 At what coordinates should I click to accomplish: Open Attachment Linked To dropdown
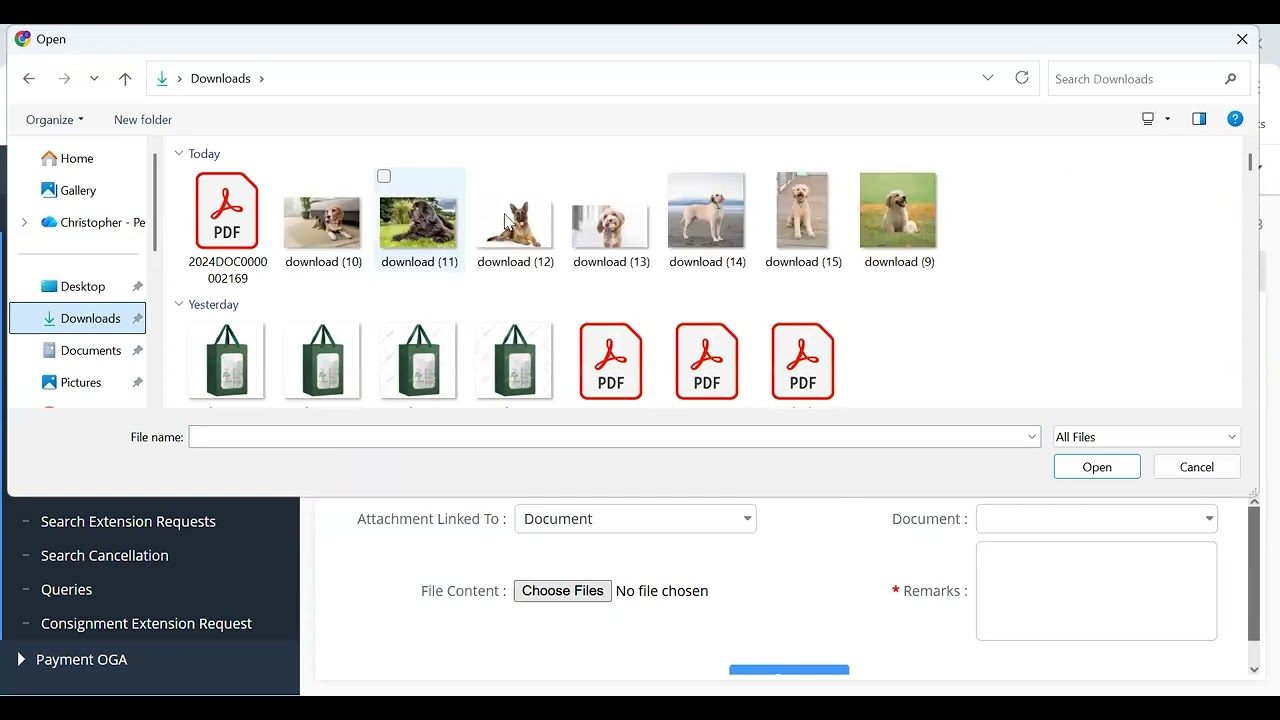pos(636,519)
